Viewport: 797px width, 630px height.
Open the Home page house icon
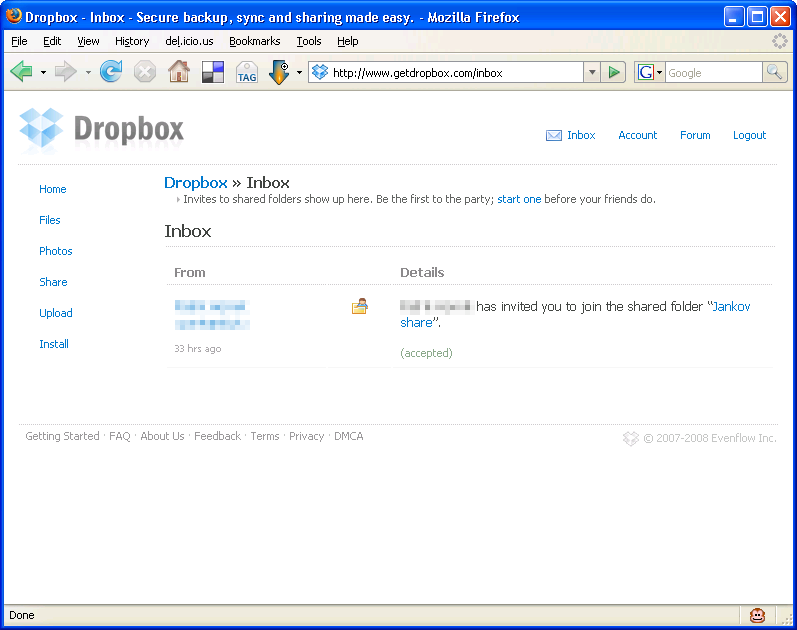pyautogui.click(x=179, y=72)
